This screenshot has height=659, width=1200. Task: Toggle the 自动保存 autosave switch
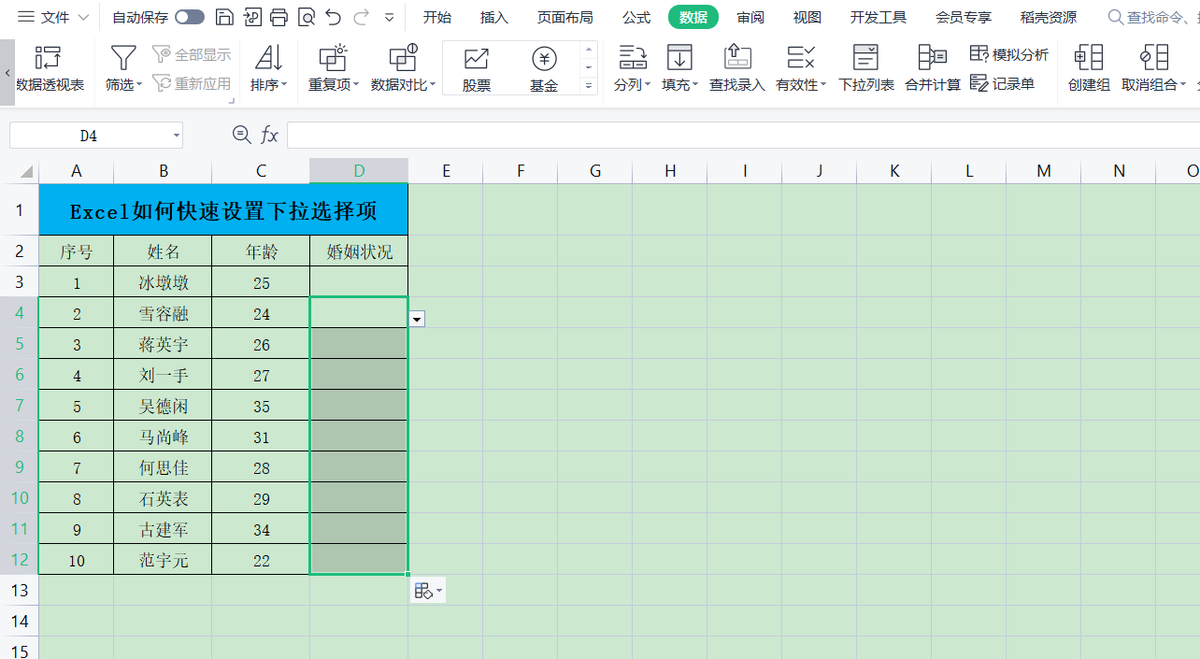pos(189,17)
